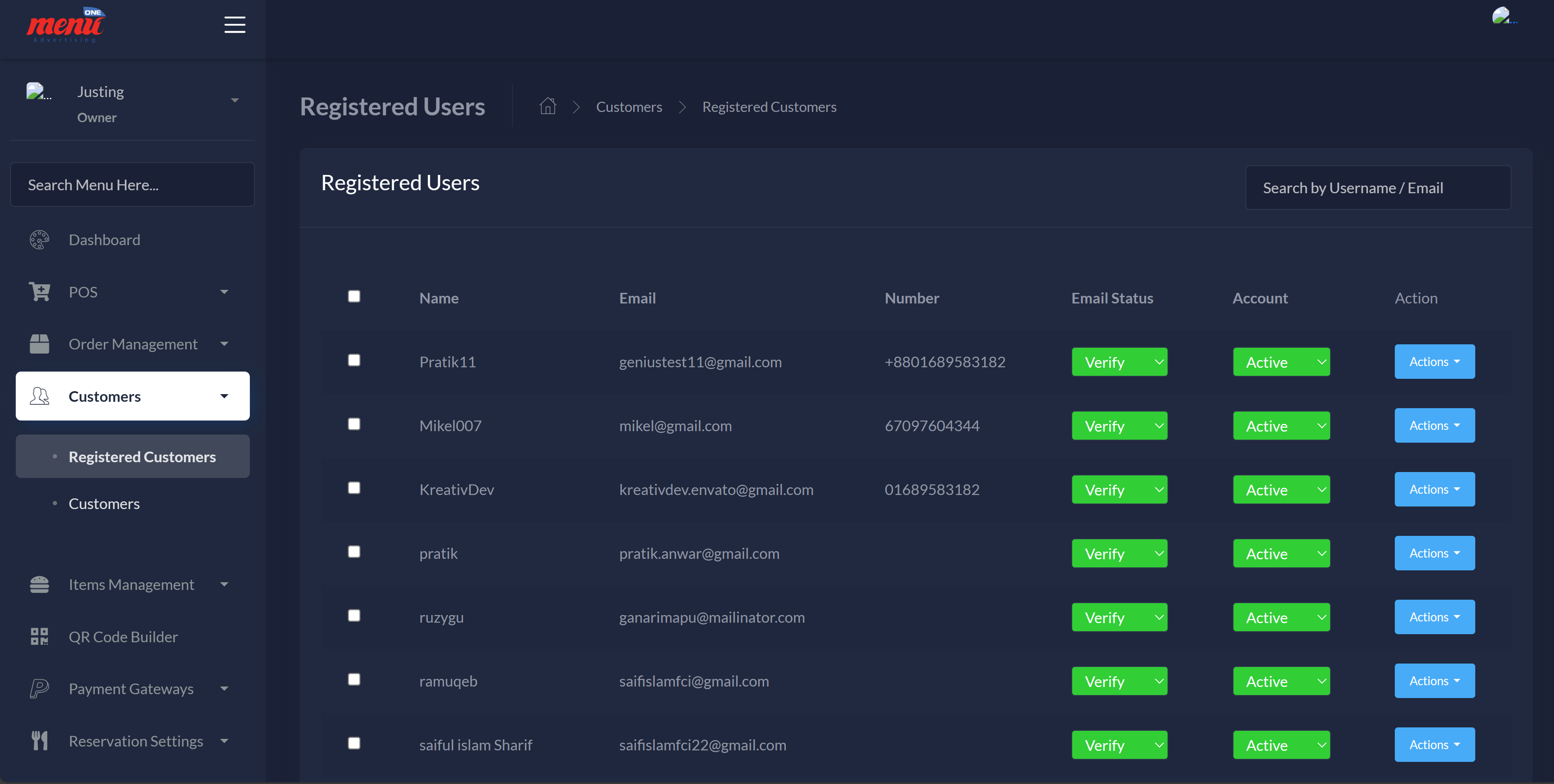The height and width of the screenshot is (784, 1554).
Task: Open Customers submenu item in sidebar
Action: (104, 504)
